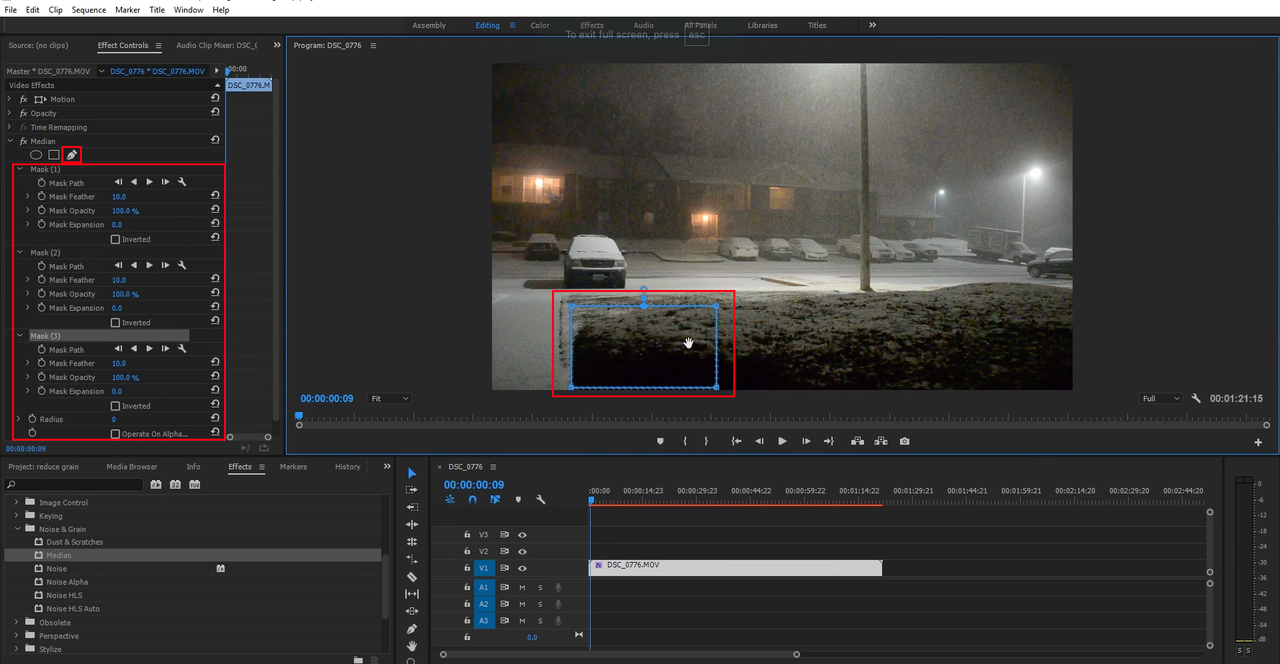Collapse Mask (1) properties
This screenshot has height=664, width=1280.
pyautogui.click(x=19, y=169)
